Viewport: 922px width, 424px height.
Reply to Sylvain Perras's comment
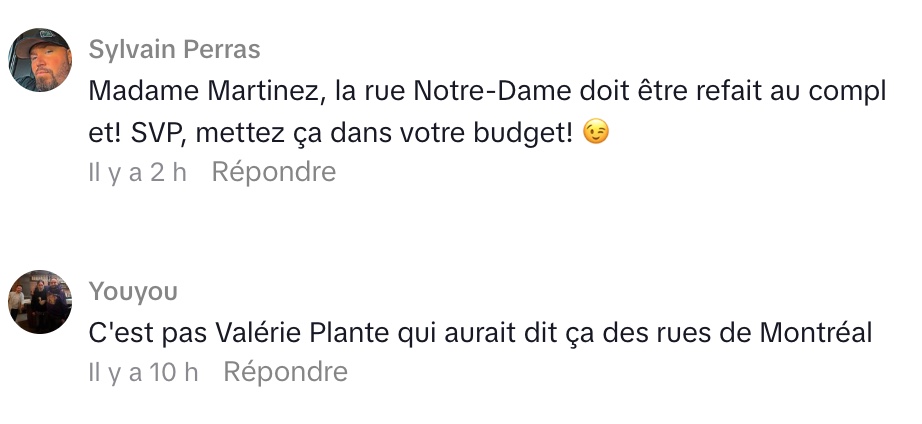[x=274, y=172]
